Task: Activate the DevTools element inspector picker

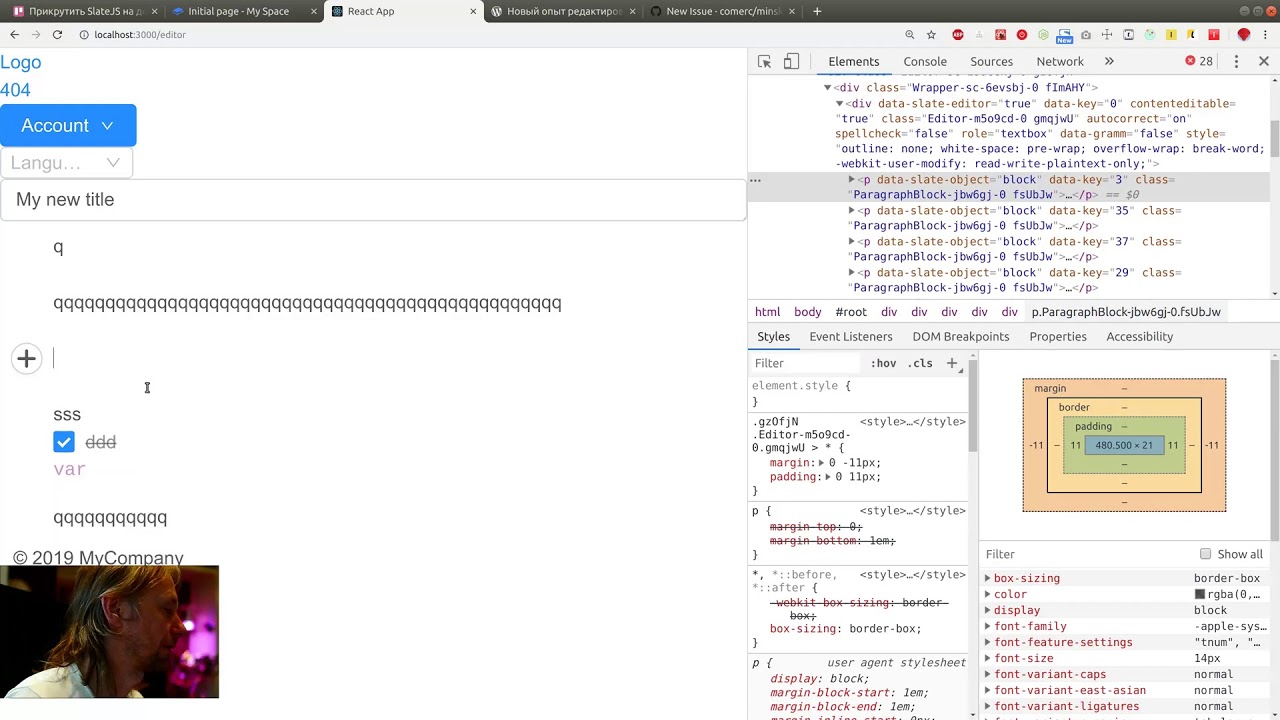Action: pos(765,61)
